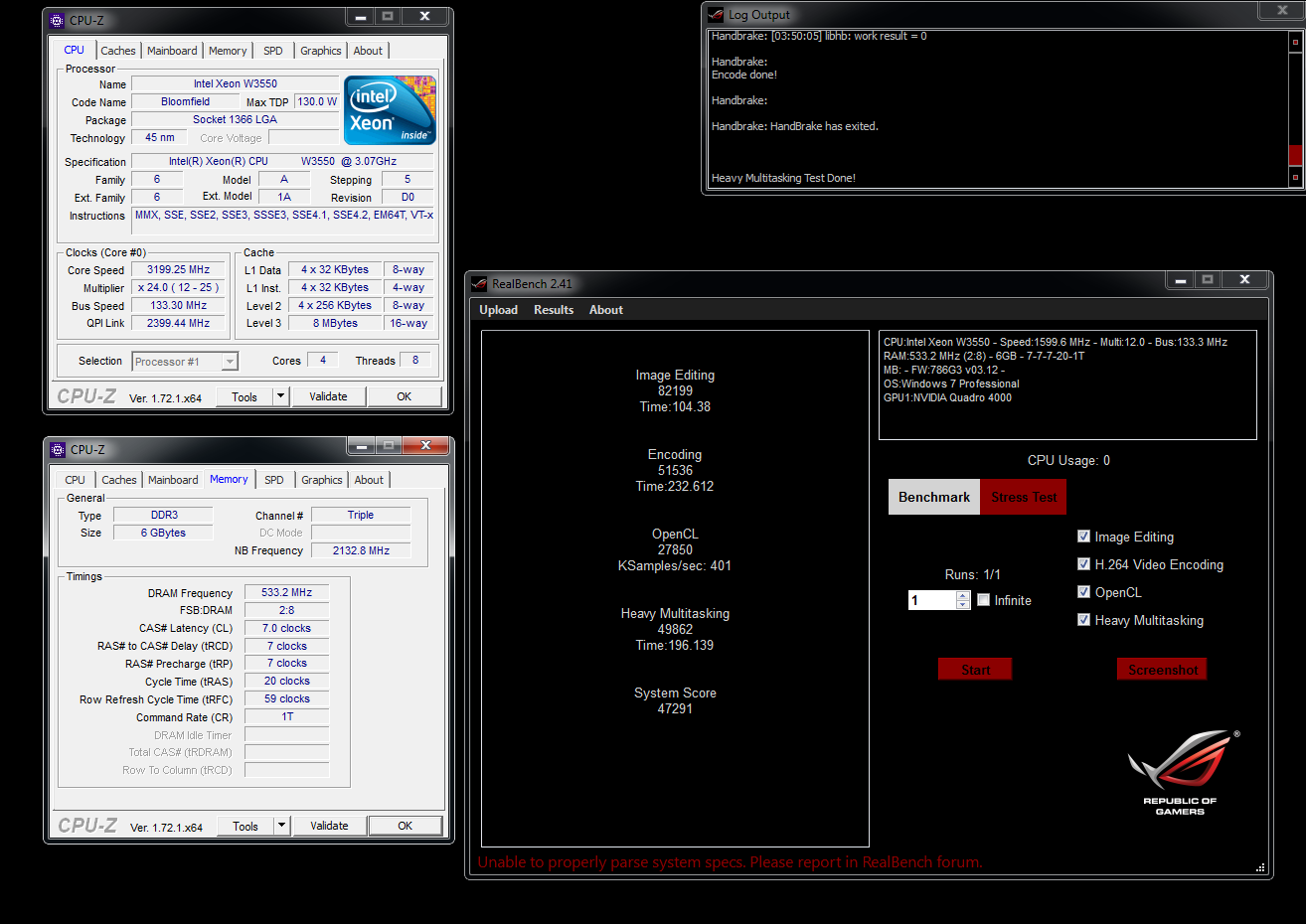Screen dimensions: 1306x924
Task: Switch to CPU tab in lower CPU-Z window
Action: [76, 480]
